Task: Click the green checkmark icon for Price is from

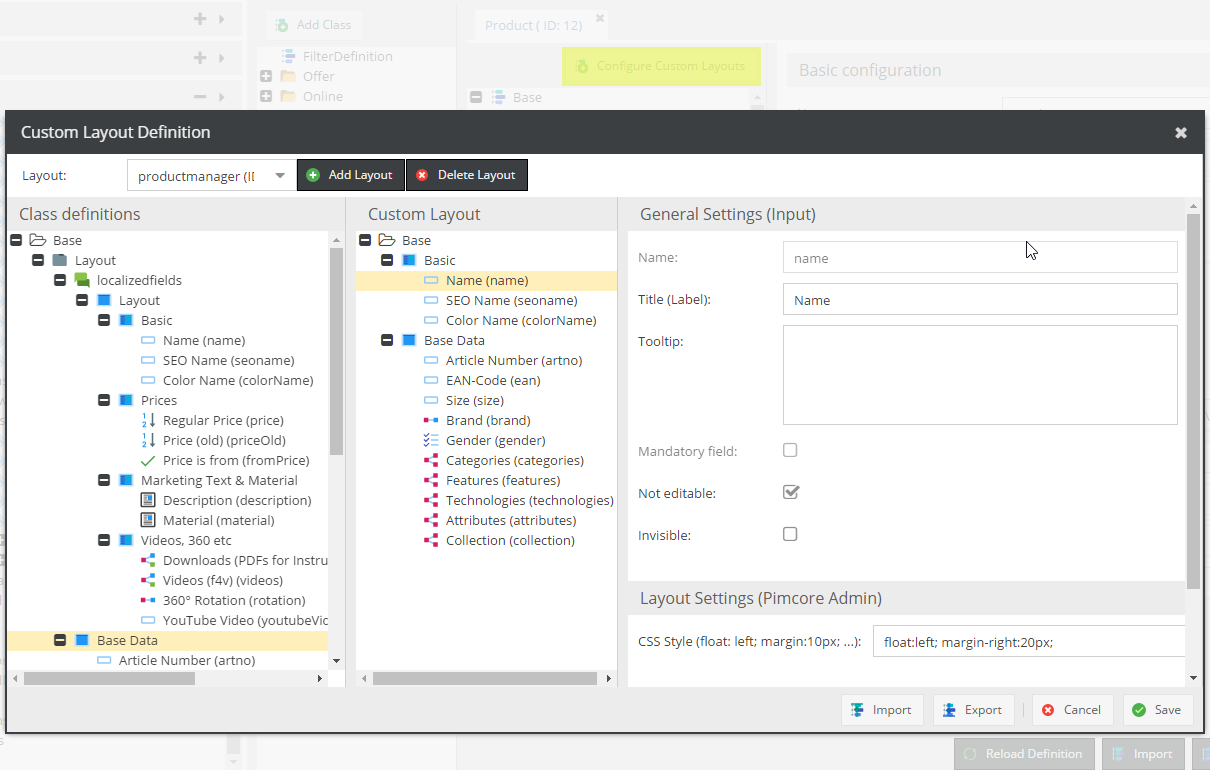Action: pyautogui.click(x=148, y=461)
